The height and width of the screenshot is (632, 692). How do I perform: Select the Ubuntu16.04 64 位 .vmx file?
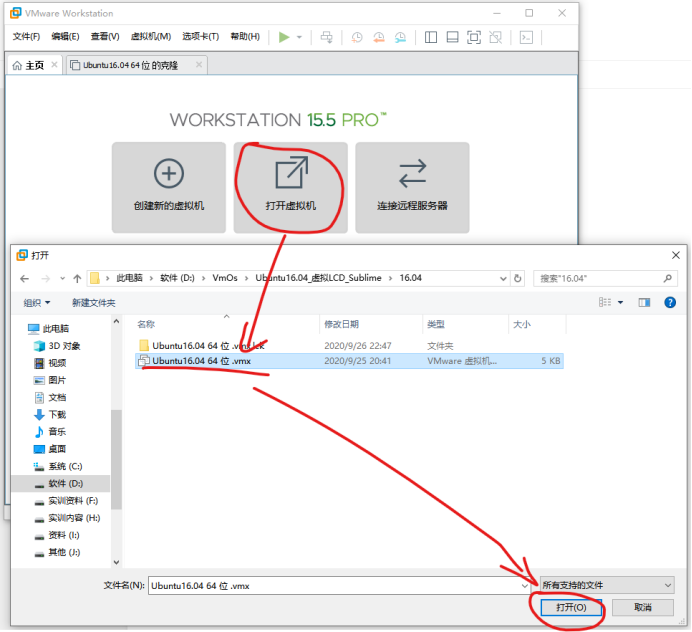click(349, 361)
